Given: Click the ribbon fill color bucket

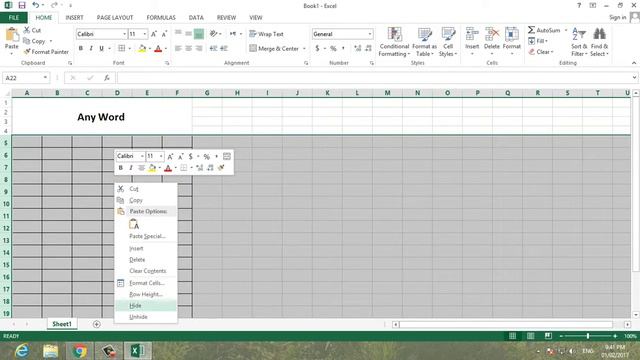Looking at the screenshot, I should pyautogui.click(x=142, y=49).
